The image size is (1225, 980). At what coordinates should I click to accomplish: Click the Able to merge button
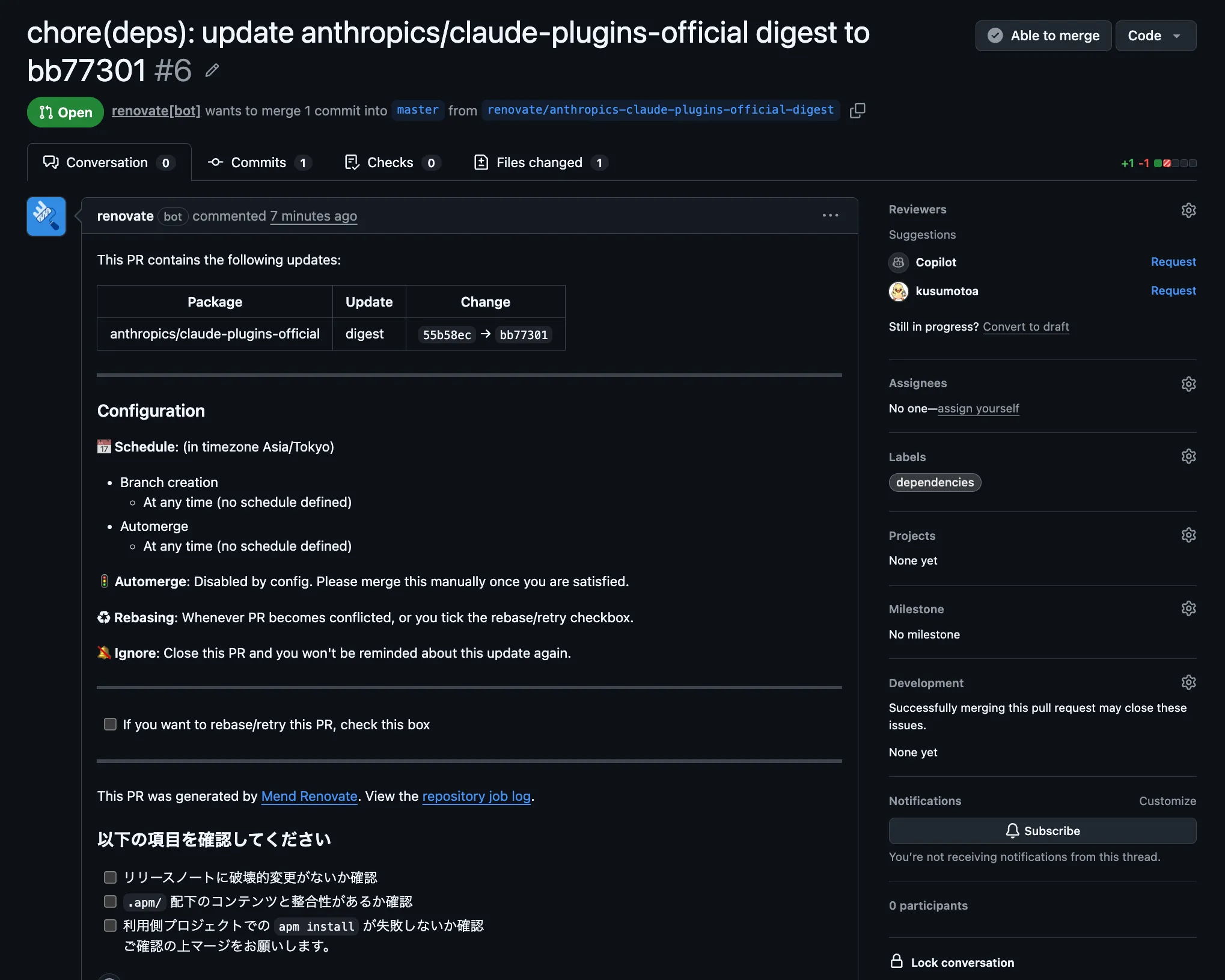[1043, 35]
